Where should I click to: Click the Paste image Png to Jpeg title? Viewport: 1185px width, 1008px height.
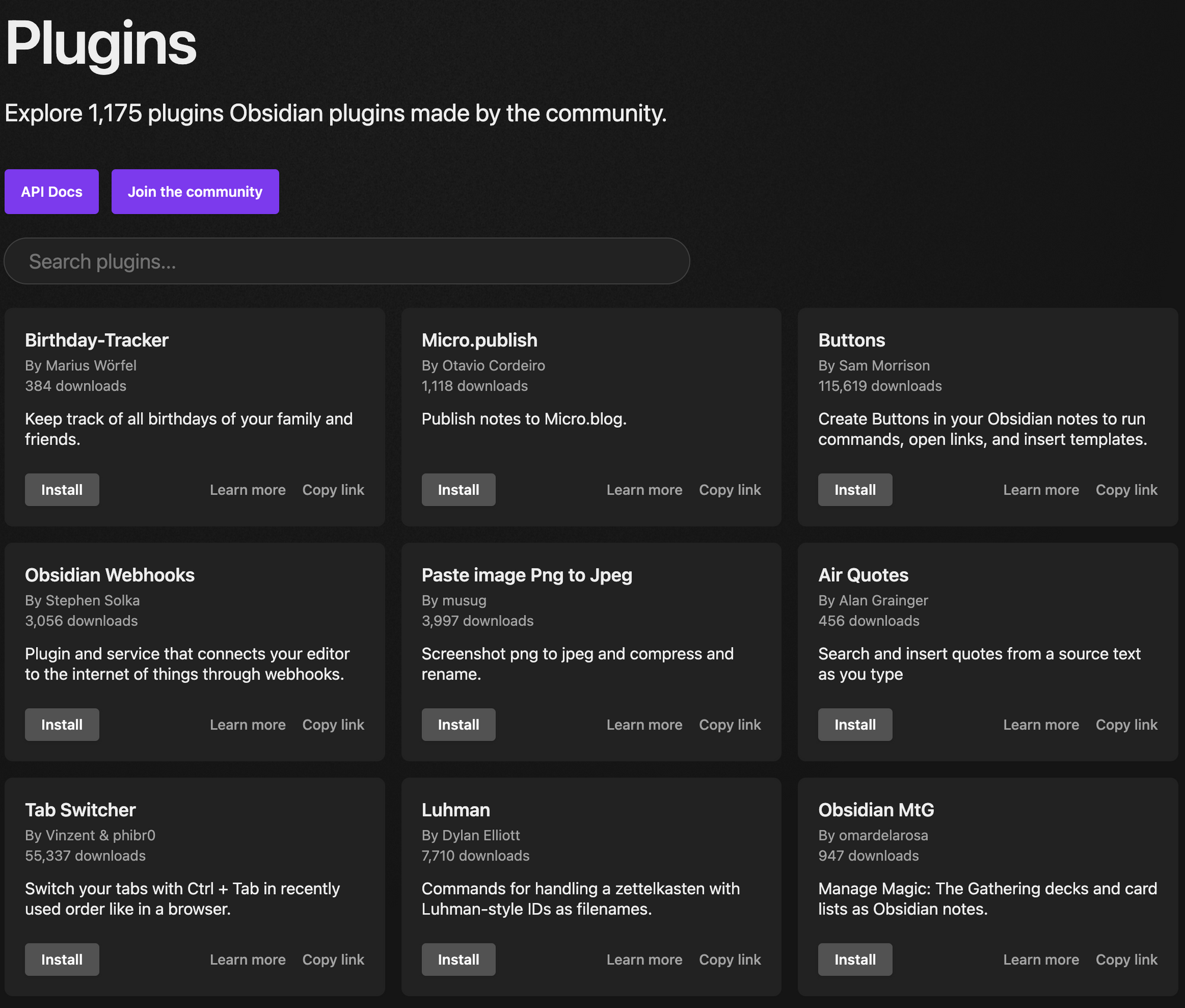tap(527, 575)
